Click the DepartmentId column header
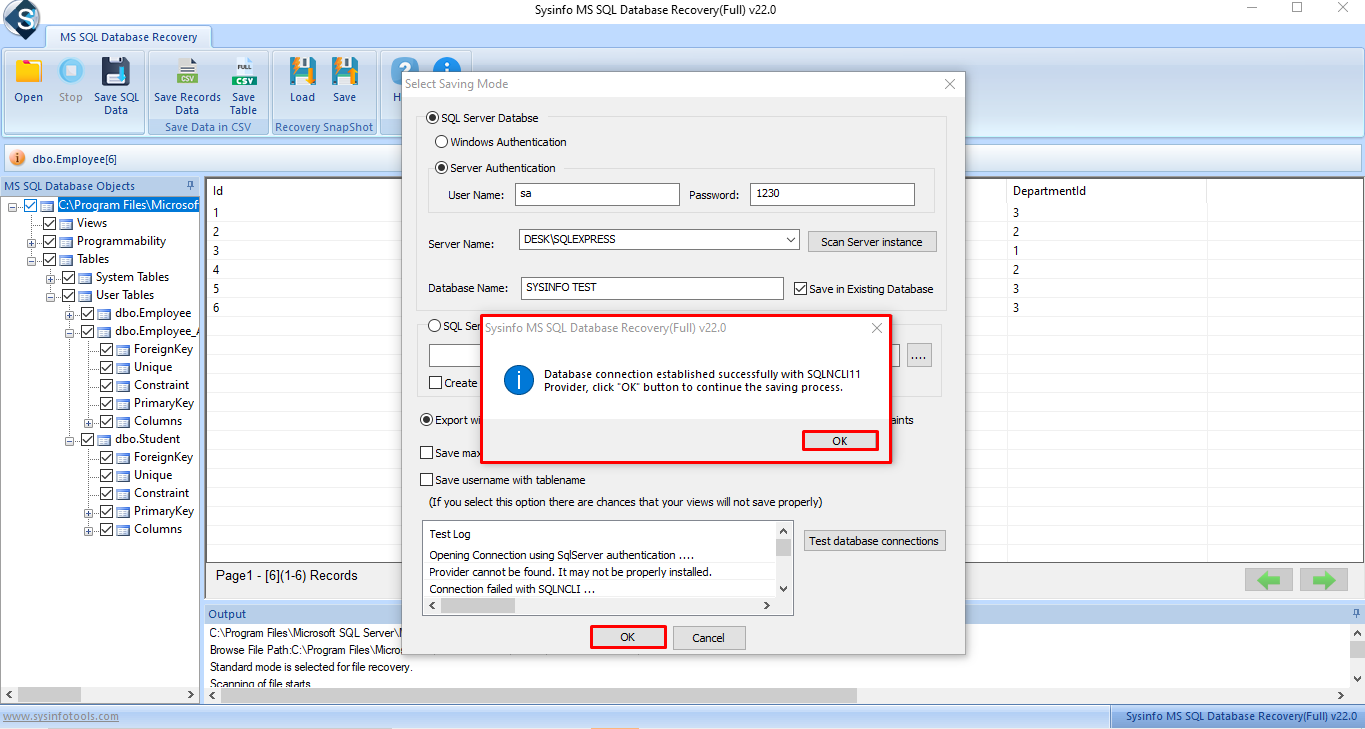Screen dimensions: 1365x729 (x=1107, y=191)
